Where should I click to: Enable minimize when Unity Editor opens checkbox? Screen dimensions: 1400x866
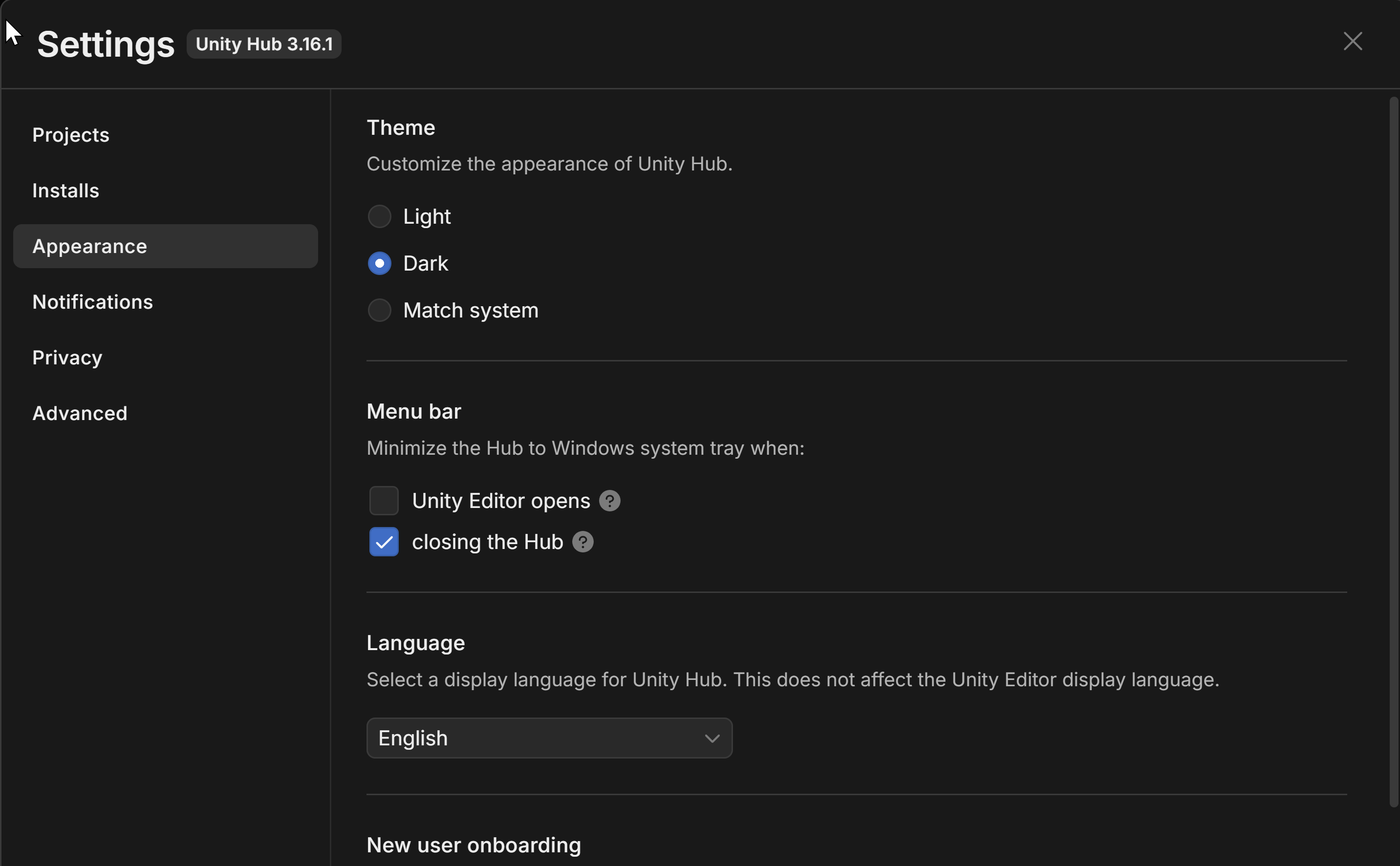[x=384, y=501]
